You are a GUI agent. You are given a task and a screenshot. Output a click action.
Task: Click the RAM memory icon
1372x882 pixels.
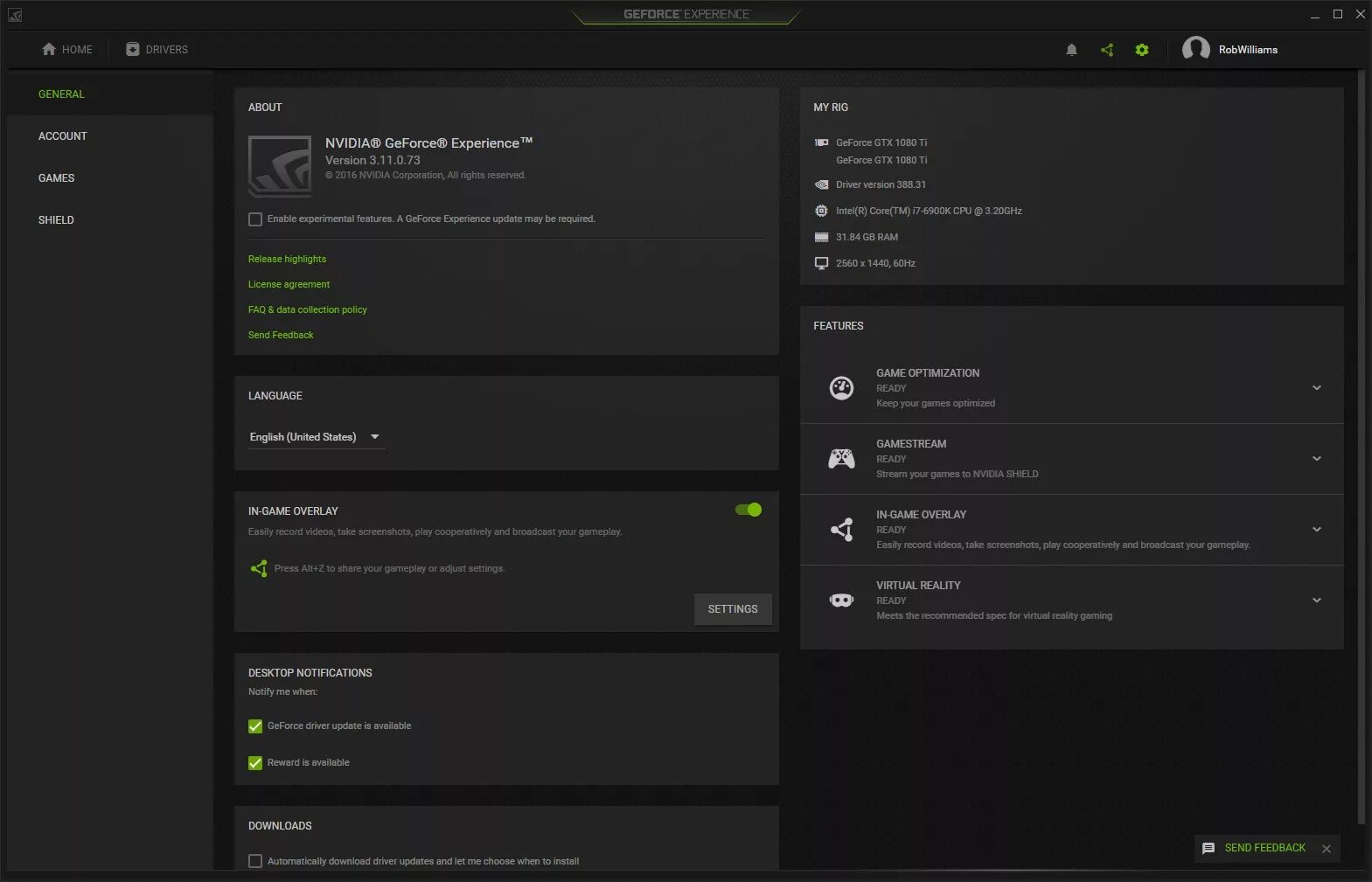tap(821, 237)
